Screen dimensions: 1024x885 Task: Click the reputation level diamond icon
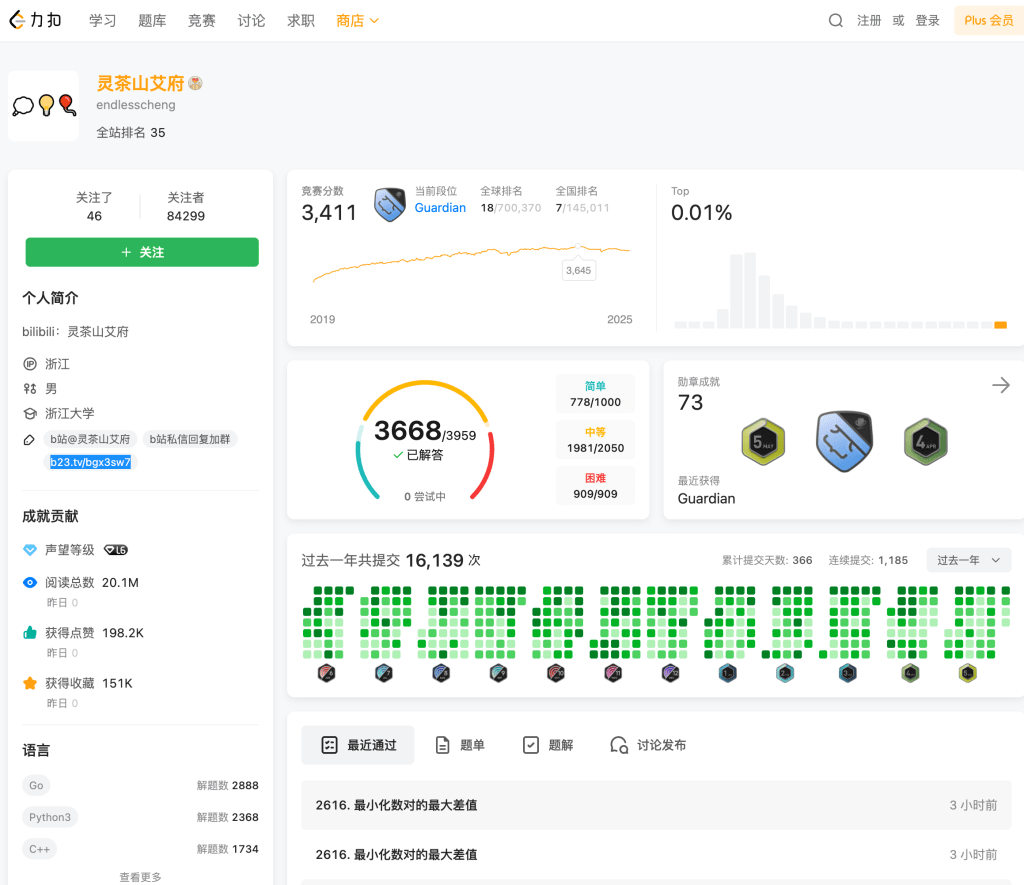30,550
